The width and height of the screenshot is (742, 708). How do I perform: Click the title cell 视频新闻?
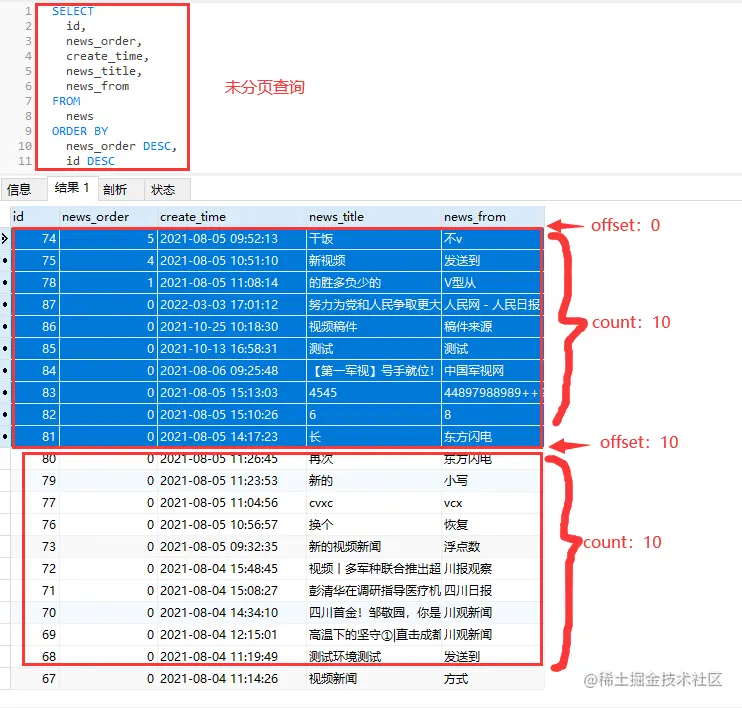coord(374,679)
